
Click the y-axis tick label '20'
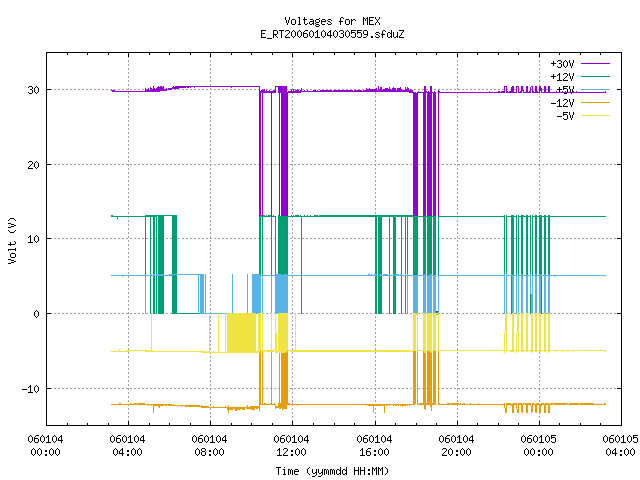click(x=33, y=165)
